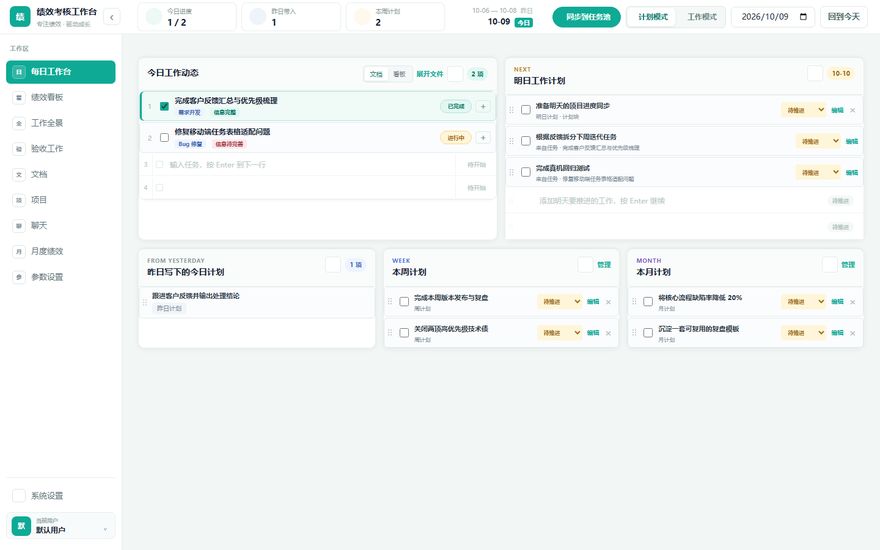Collapse sidebar with the back chevron
Image resolution: width=880 pixels, height=550 pixels.
(x=112, y=17)
